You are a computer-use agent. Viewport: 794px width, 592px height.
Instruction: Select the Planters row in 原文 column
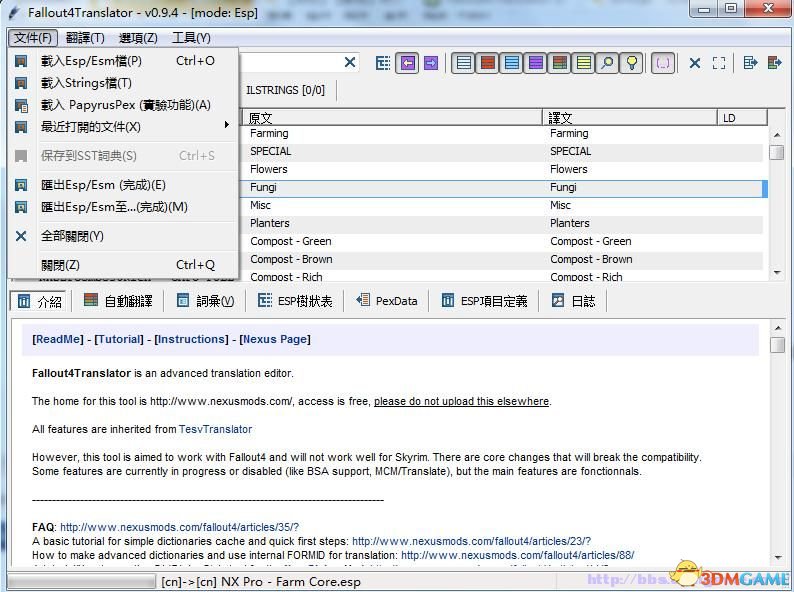click(x=270, y=223)
